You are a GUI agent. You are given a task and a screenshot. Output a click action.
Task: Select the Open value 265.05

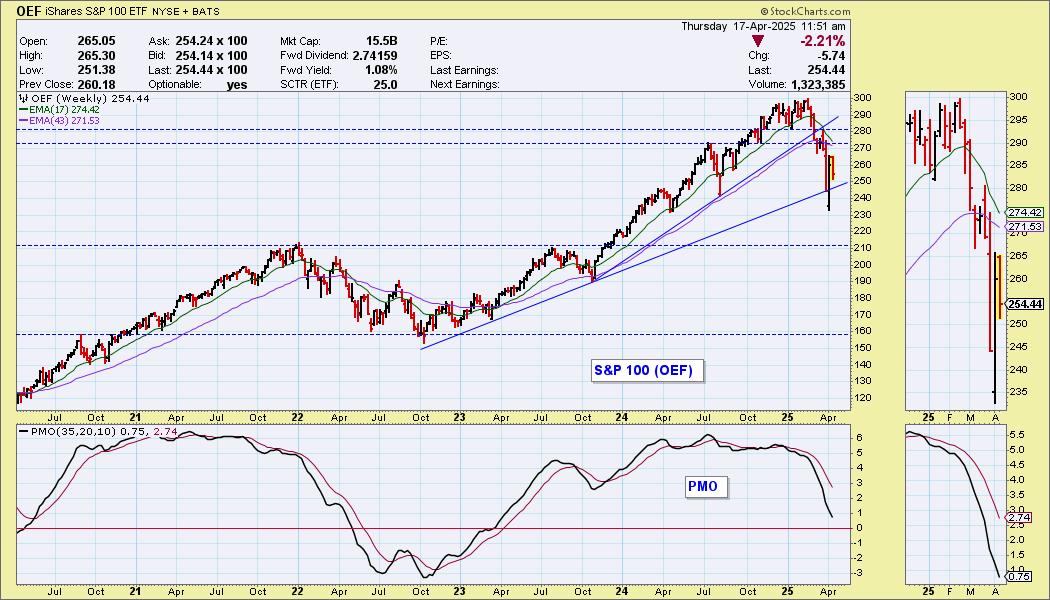coord(96,41)
